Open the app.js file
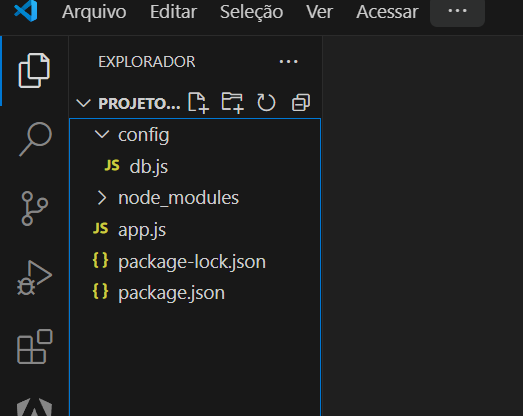Viewport: 523px width, 416px height. pyautogui.click(x=195, y=230)
